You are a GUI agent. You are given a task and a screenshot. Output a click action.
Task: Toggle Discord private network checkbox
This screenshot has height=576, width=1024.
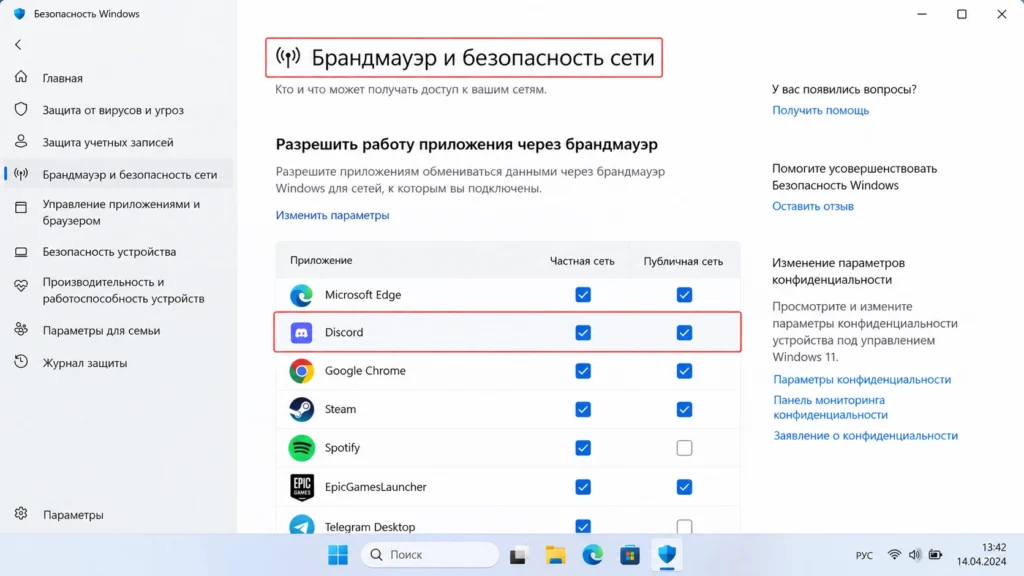pyautogui.click(x=583, y=332)
